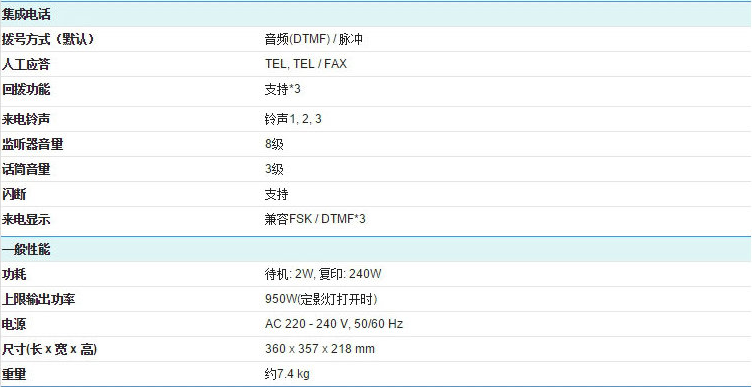Click the 待机: 2W, 复印: 240W value
This screenshot has width=752, height=387.
pyautogui.click(x=323, y=275)
